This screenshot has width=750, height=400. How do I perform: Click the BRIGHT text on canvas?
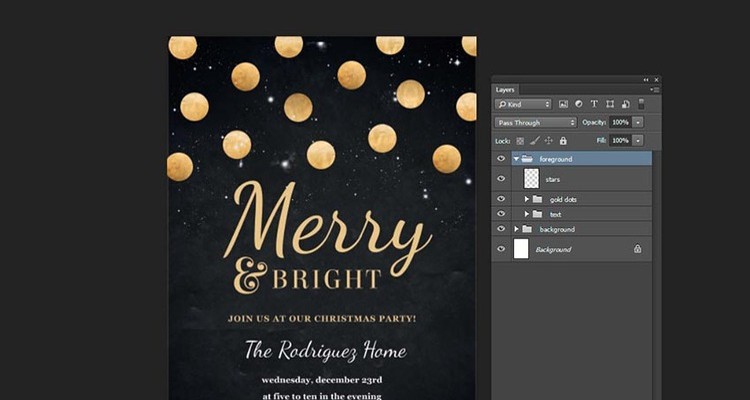click(327, 279)
